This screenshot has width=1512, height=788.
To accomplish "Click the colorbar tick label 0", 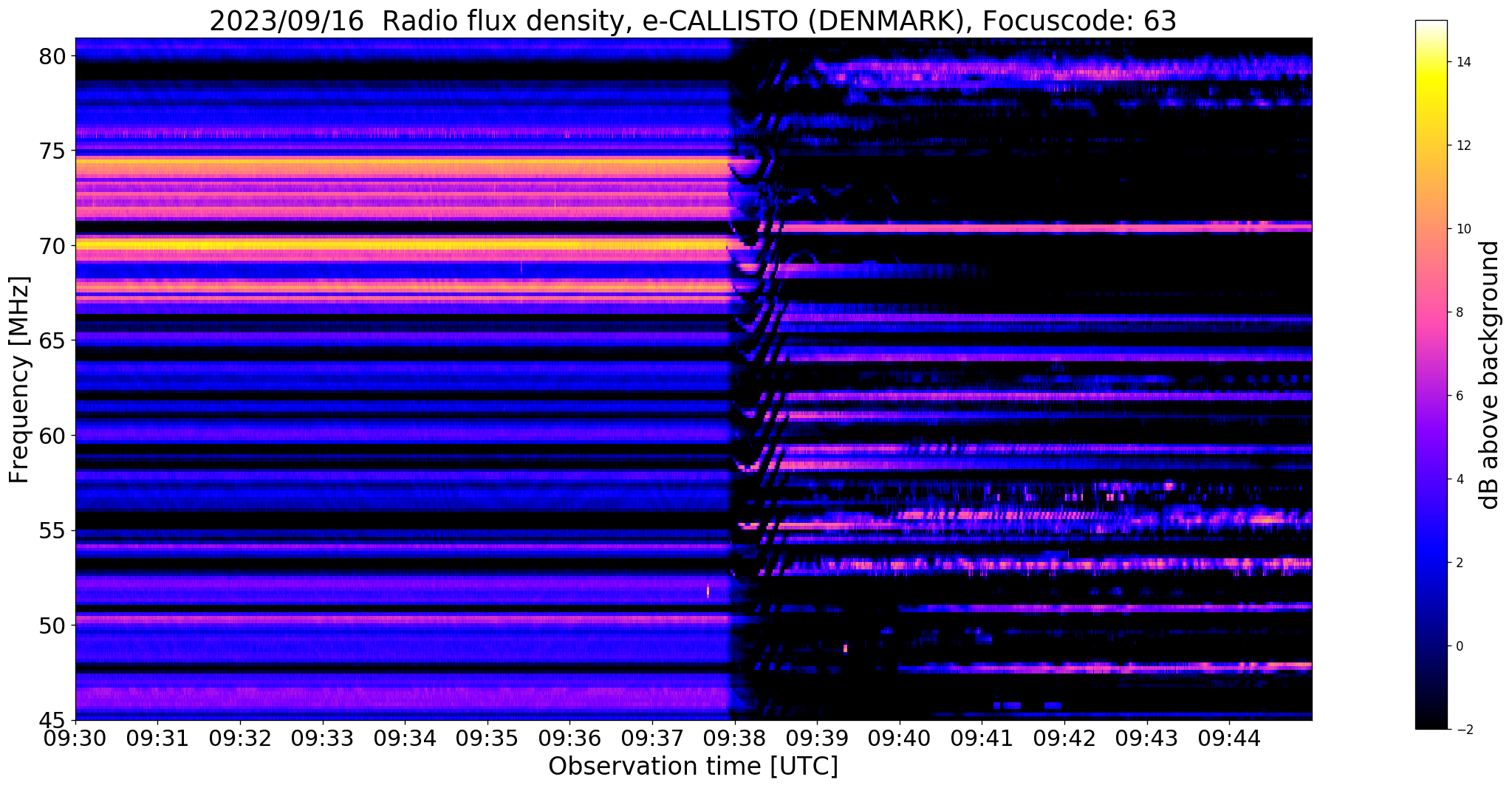I will click(x=1459, y=646).
